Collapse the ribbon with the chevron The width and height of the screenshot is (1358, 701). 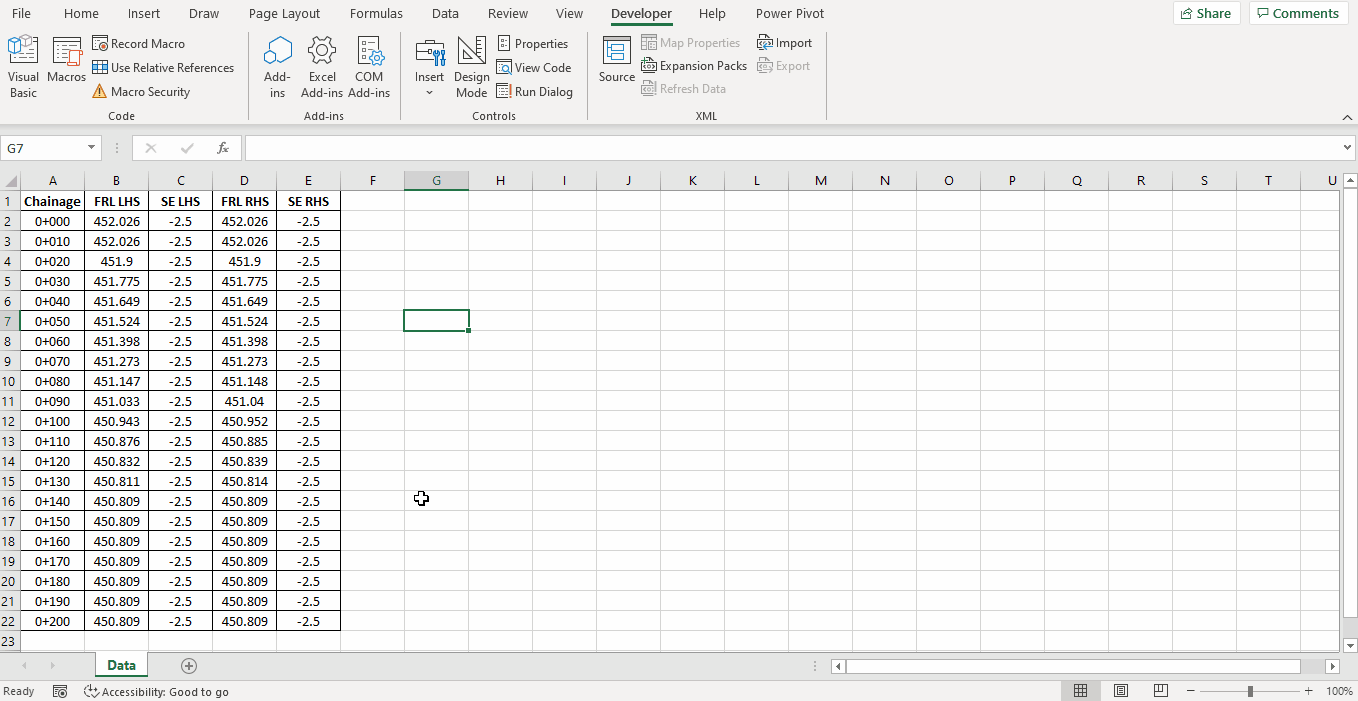pos(1346,117)
